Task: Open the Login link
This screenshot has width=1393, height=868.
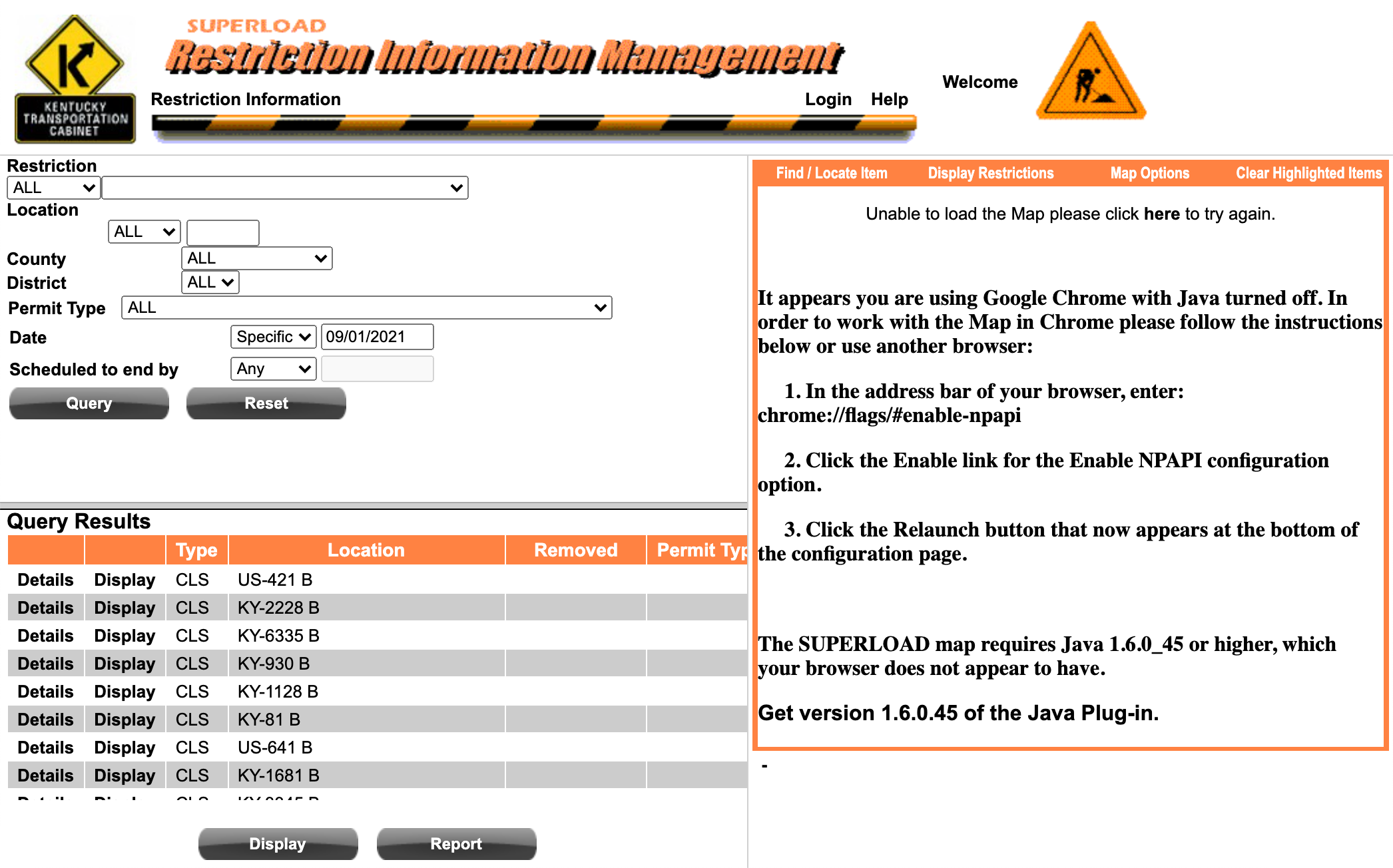Action: point(828,99)
